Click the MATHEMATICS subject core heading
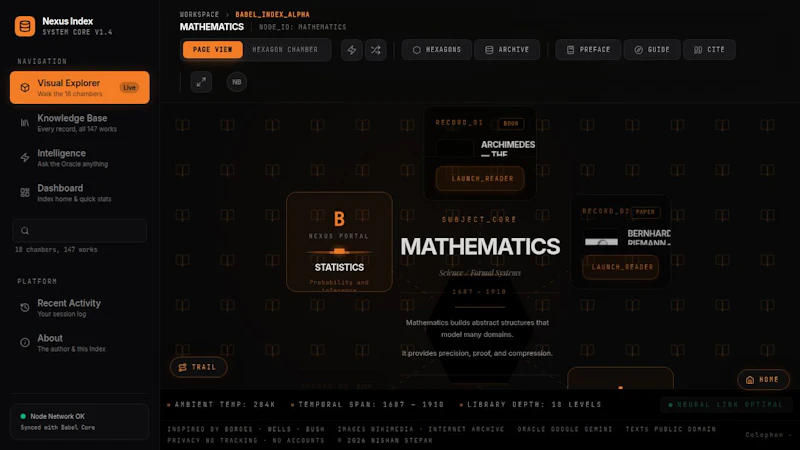This screenshot has height=450, width=800. click(480, 246)
